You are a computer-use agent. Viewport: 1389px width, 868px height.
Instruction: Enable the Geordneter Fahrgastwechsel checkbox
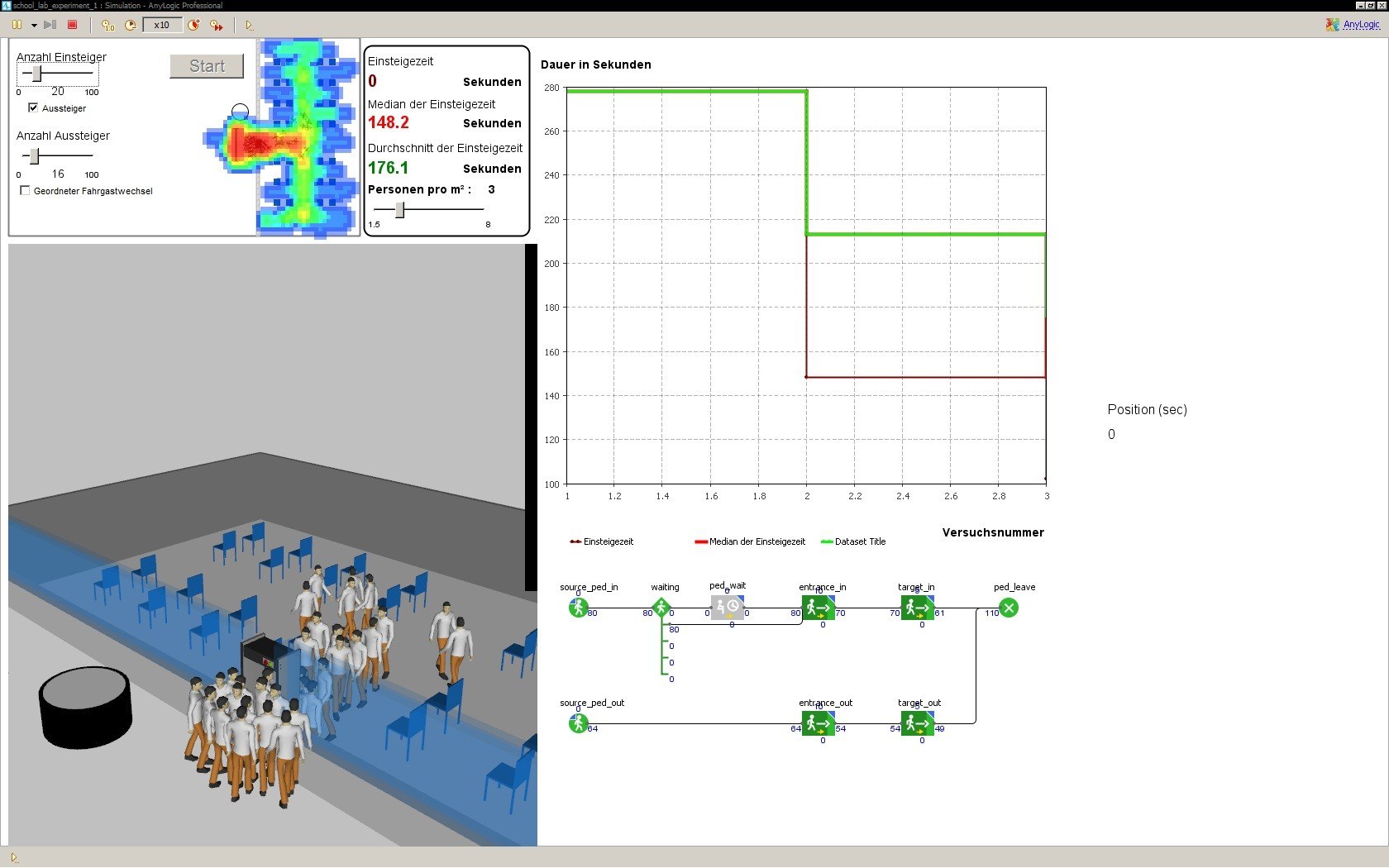pyautogui.click(x=25, y=190)
